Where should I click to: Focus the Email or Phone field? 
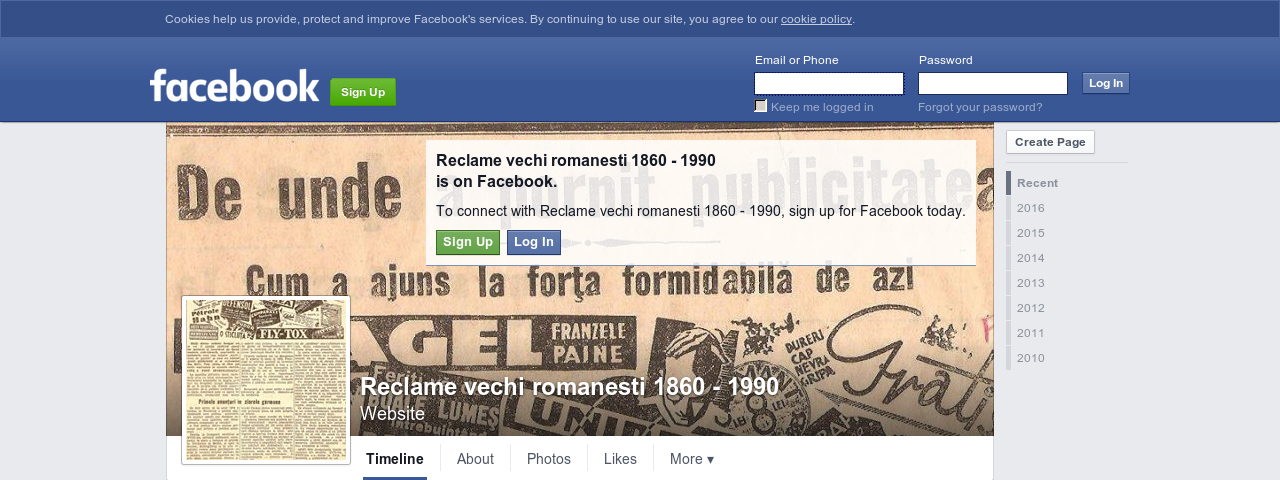(x=829, y=83)
